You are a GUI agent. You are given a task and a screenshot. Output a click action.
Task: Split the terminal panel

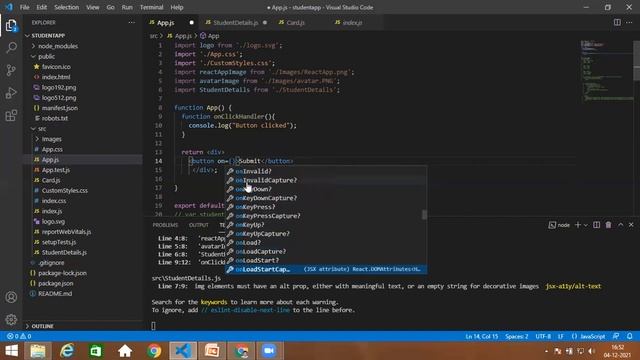tap(596, 225)
